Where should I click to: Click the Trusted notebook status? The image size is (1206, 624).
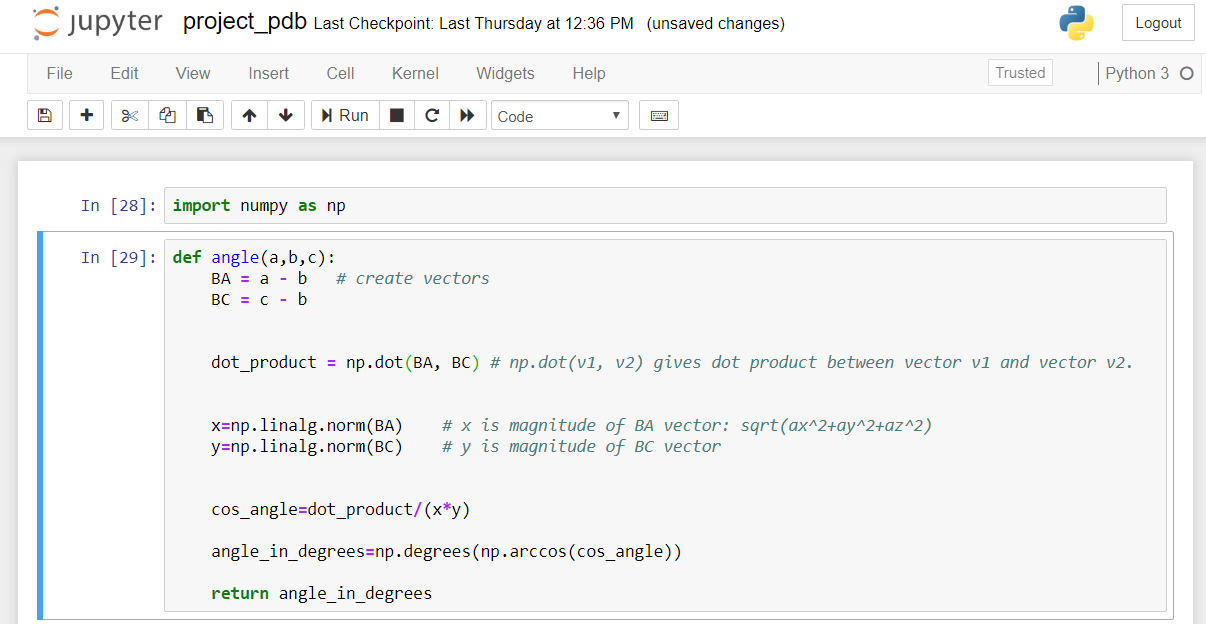point(1019,72)
